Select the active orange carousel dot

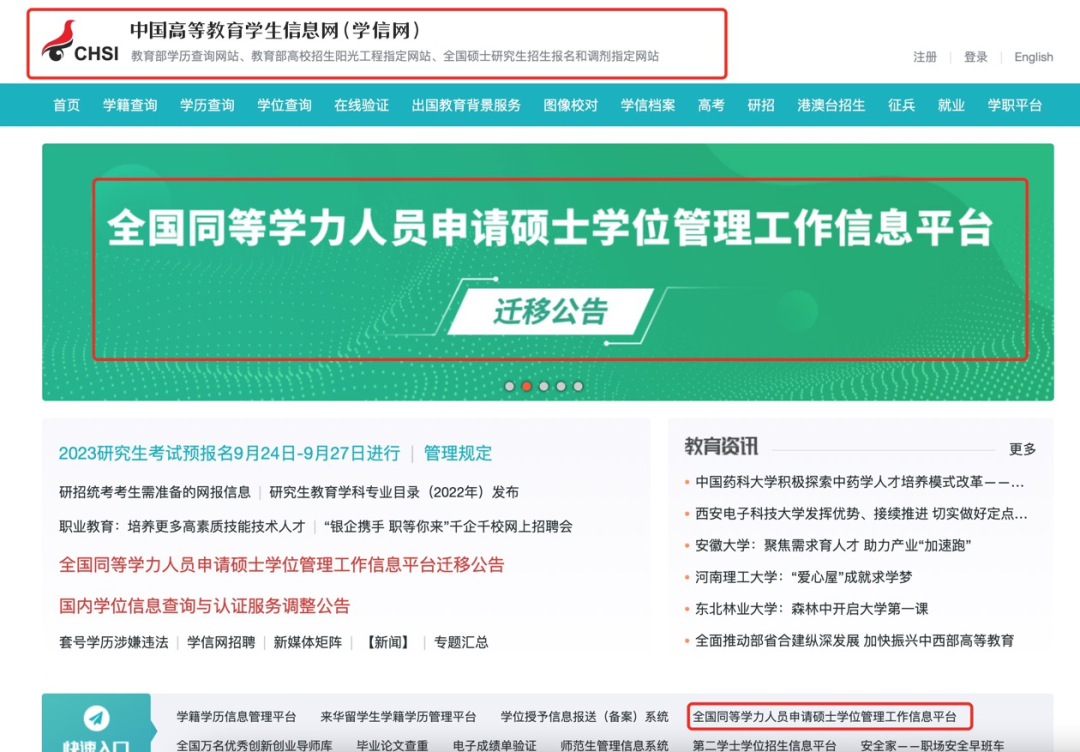pyautogui.click(x=527, y=386)
